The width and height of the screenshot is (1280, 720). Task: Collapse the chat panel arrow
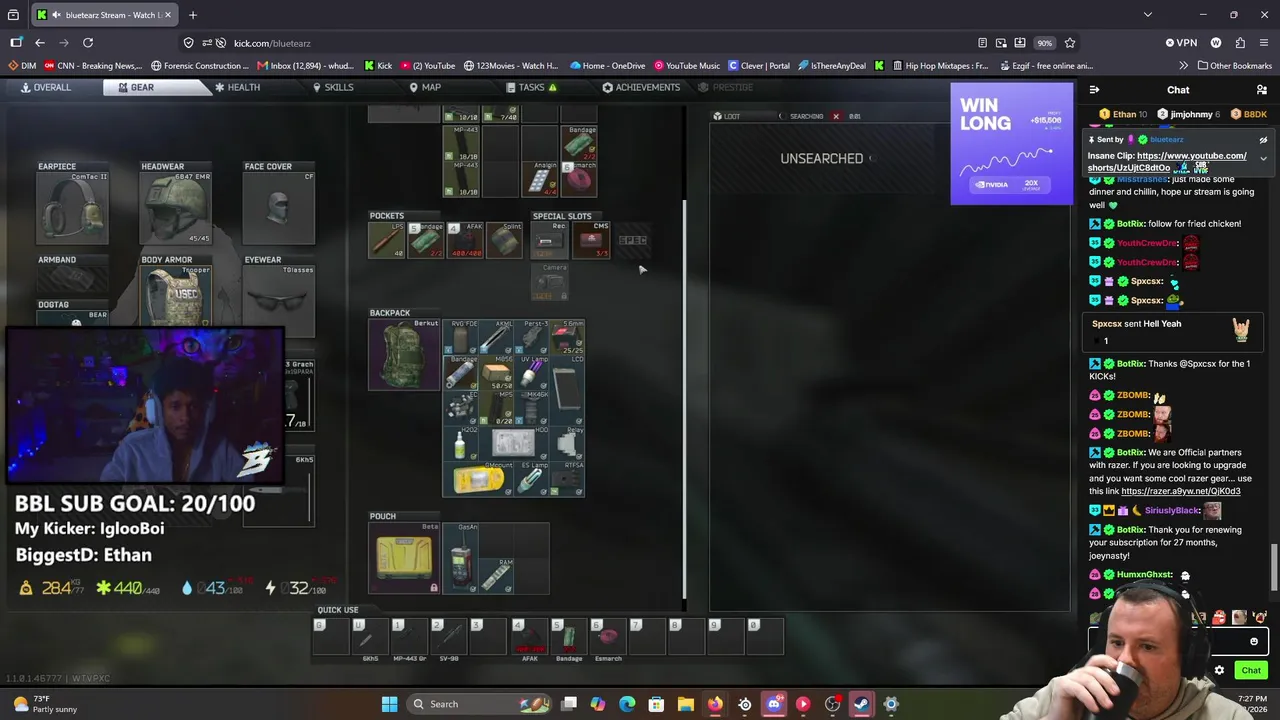point(1095,90)
